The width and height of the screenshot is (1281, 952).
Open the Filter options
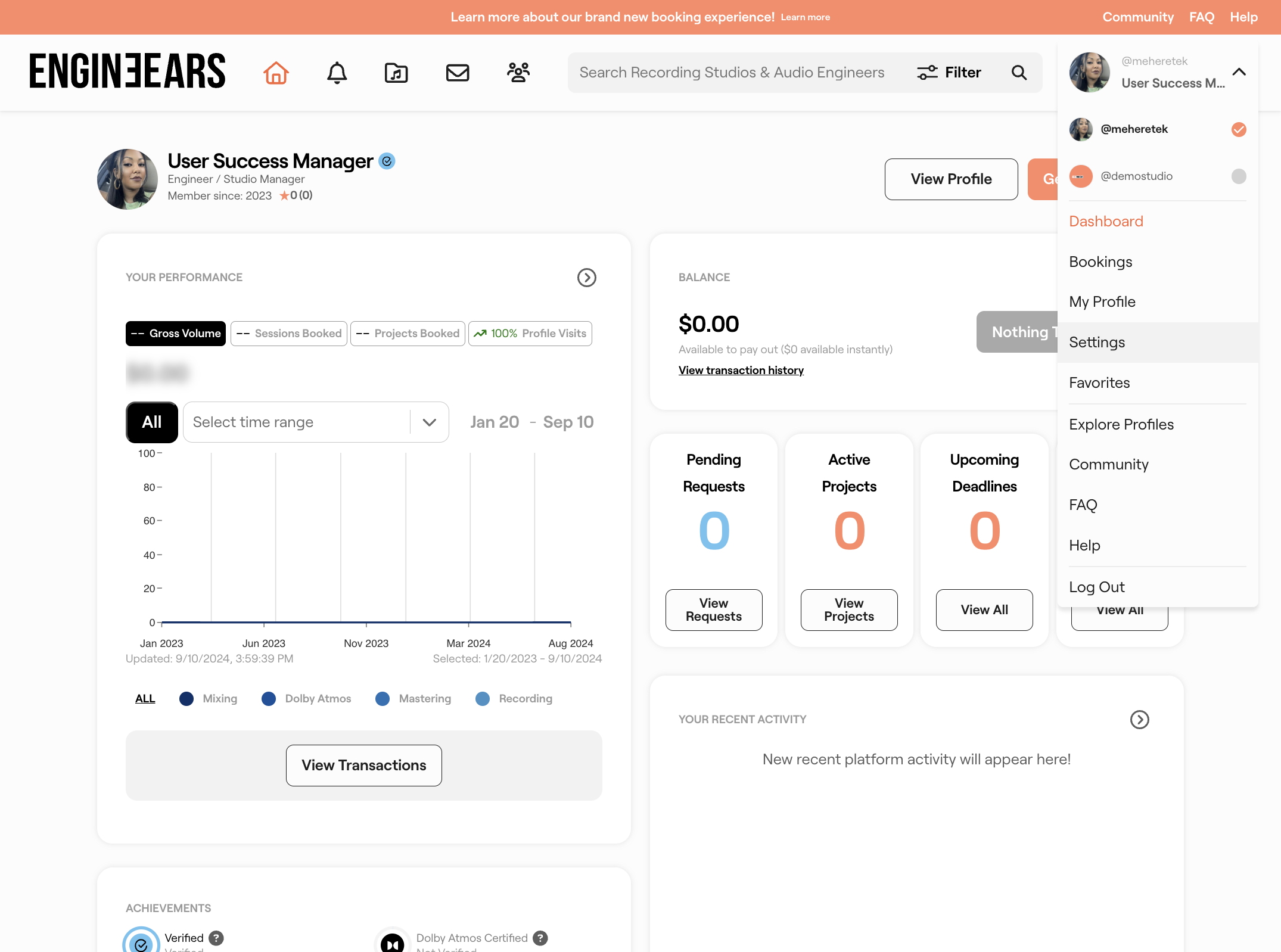[949, 73]
